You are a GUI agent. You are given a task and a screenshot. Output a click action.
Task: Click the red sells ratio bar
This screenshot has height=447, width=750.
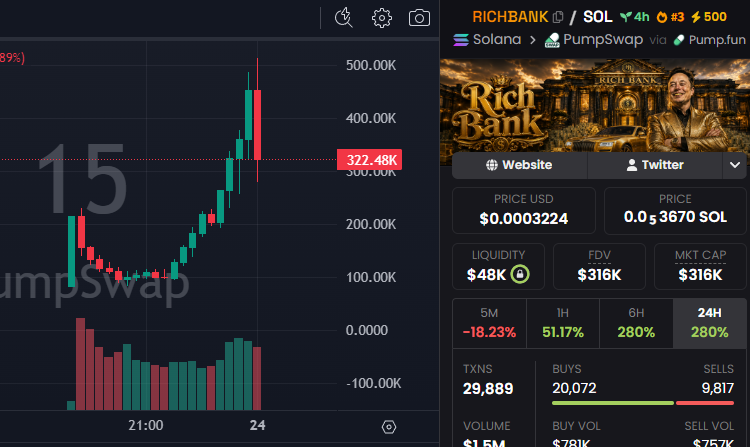coord(705,403)
